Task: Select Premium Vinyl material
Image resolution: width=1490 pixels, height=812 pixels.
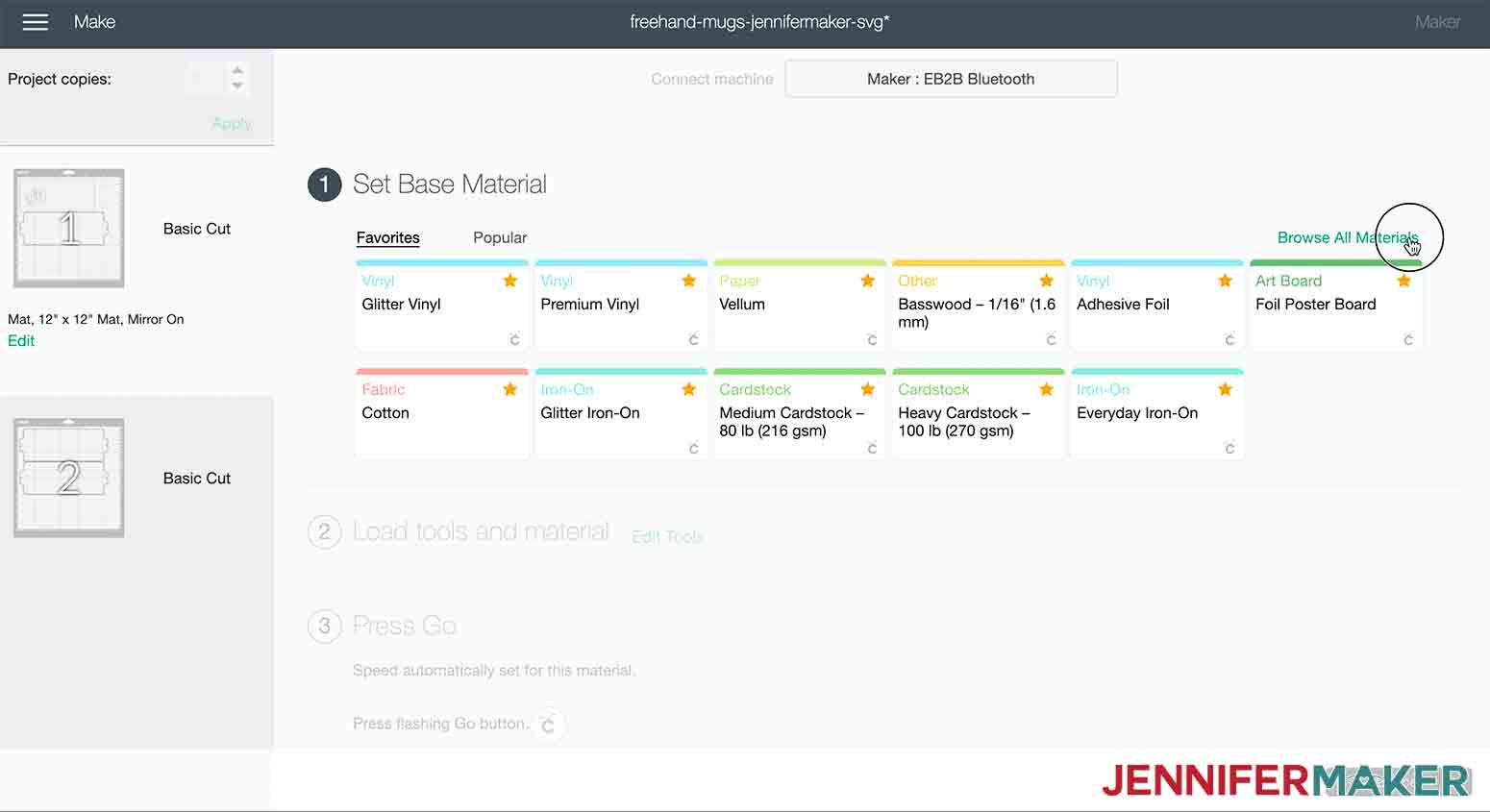Action: pyautogui.click(x=620, y=306)
